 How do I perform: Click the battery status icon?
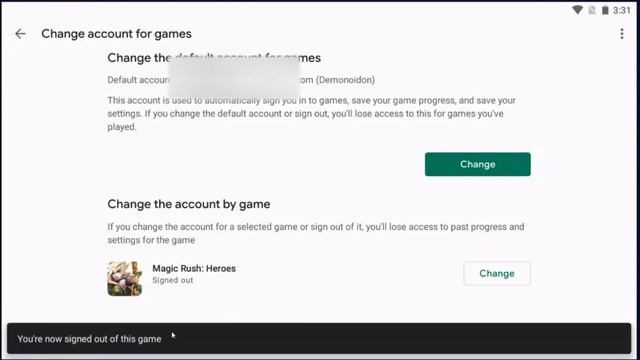pyautogui.click(x=605, y=10)
